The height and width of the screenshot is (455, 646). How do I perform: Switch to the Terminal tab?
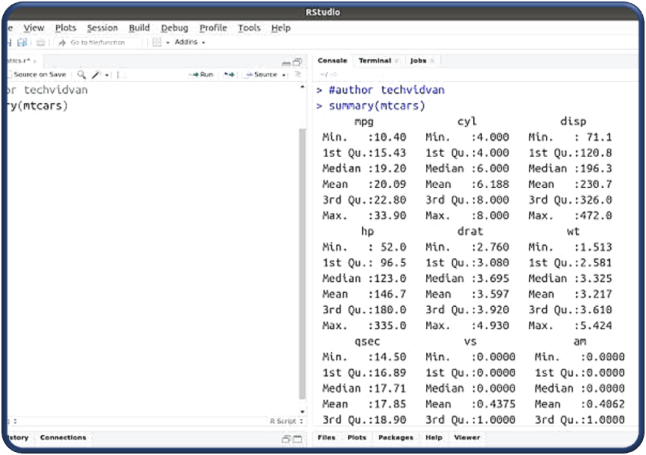(x=374, y=61)
